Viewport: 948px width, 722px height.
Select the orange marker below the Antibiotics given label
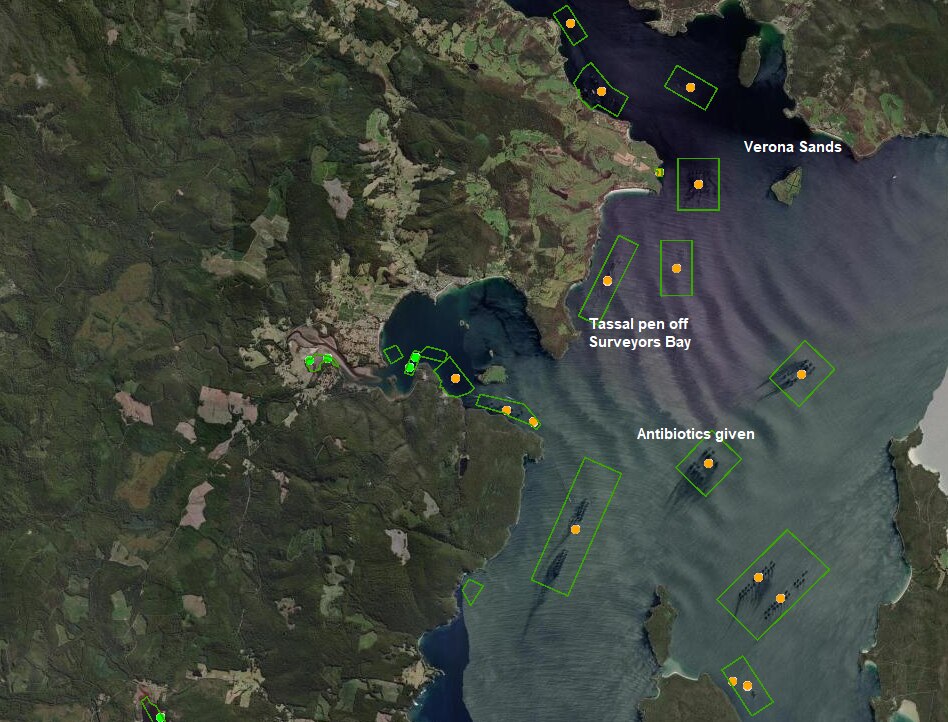point(708,463)
